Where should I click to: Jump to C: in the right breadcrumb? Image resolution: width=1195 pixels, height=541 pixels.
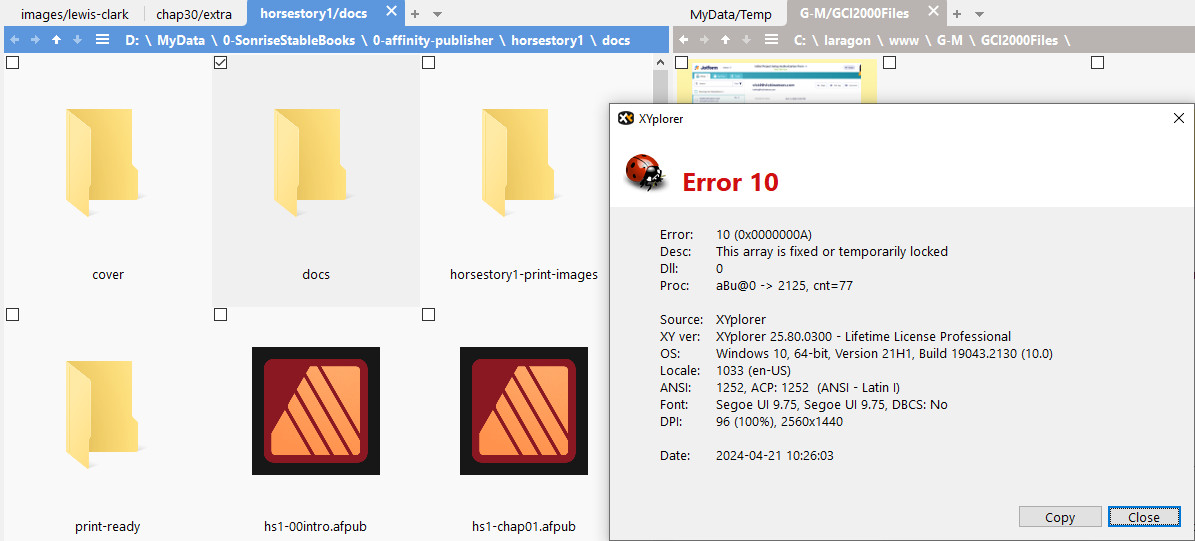coord(800,40)
